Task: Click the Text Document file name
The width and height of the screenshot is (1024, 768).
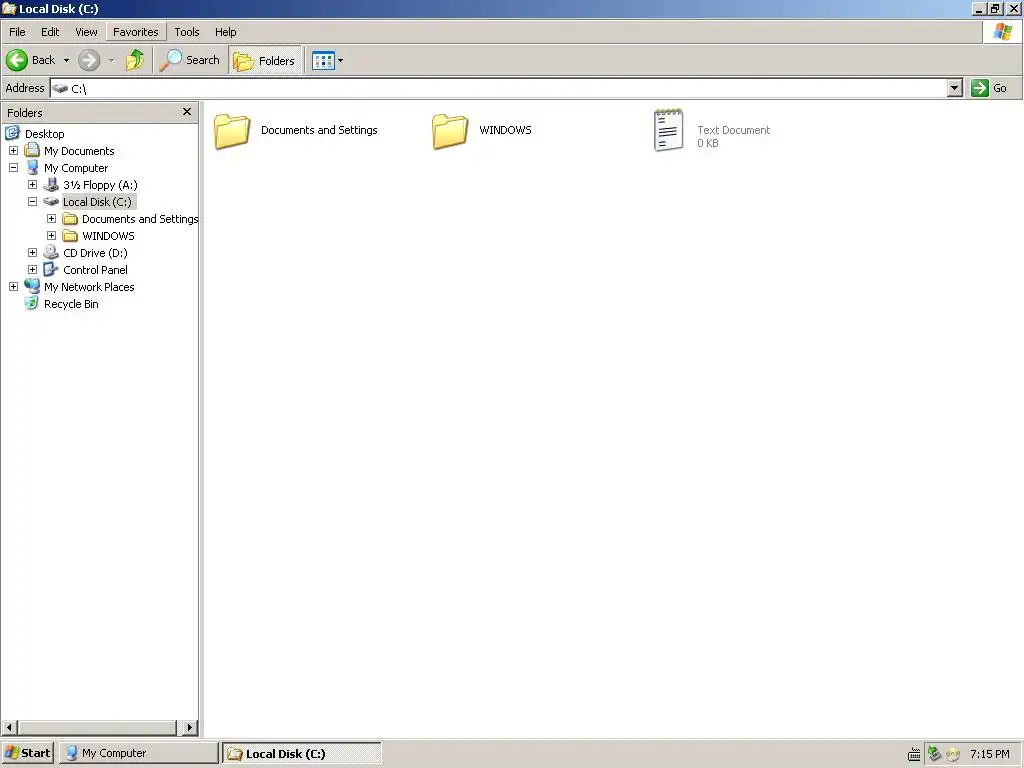Action: [x=733, y=130]
